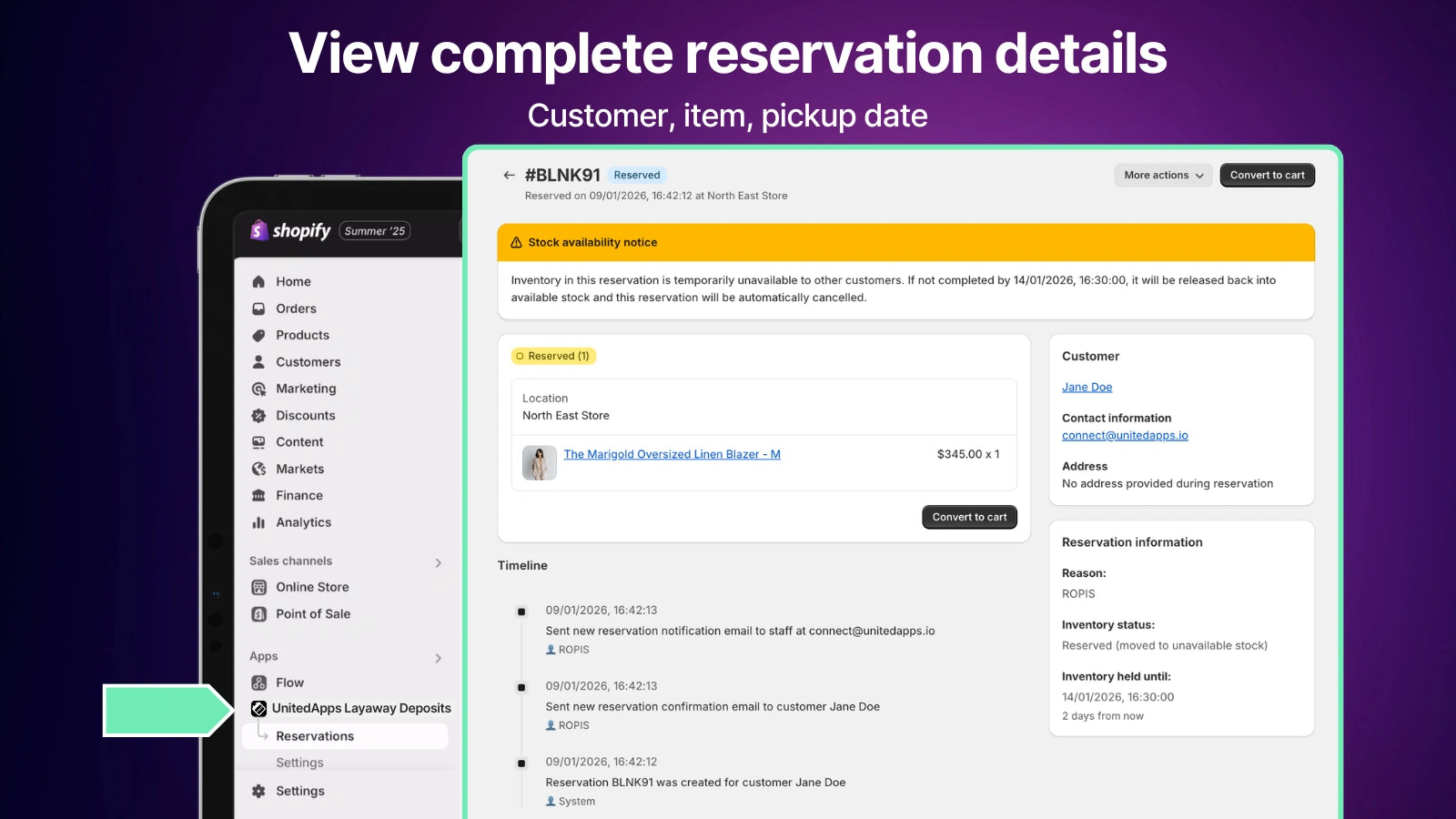Expand the Sales channels section

[438, 562]
